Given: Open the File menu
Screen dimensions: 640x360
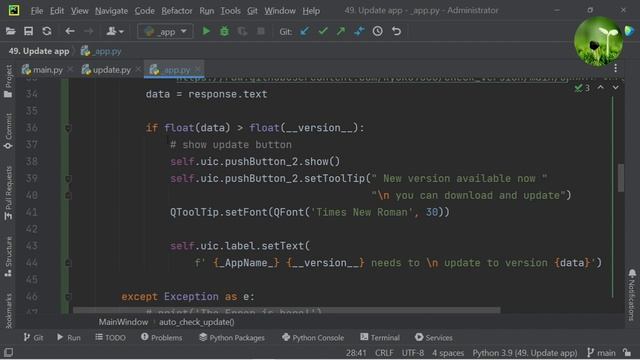Looking at the screenshot, I should tap(37, 11).
